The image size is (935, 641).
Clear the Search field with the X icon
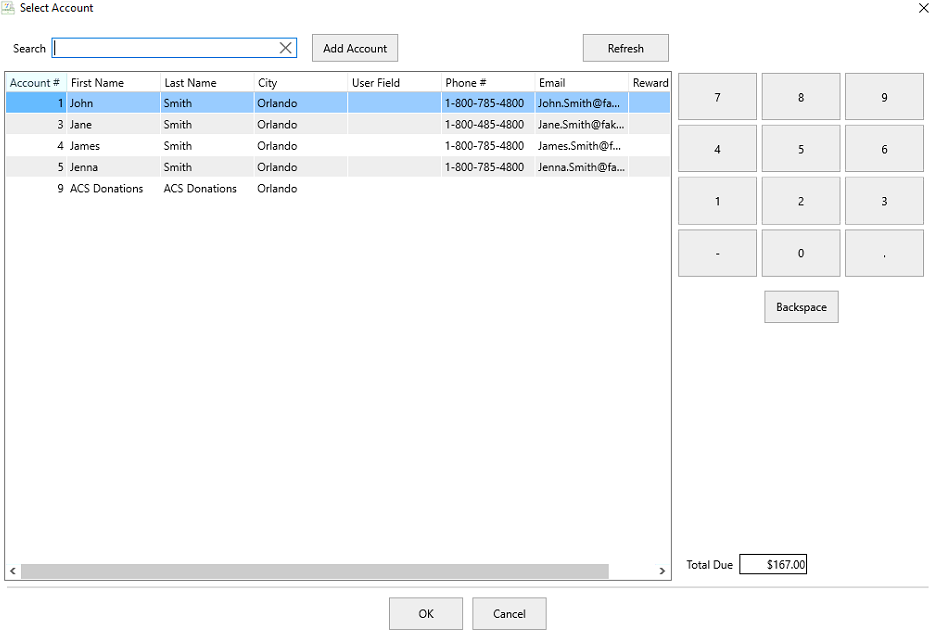click(286, 48)
